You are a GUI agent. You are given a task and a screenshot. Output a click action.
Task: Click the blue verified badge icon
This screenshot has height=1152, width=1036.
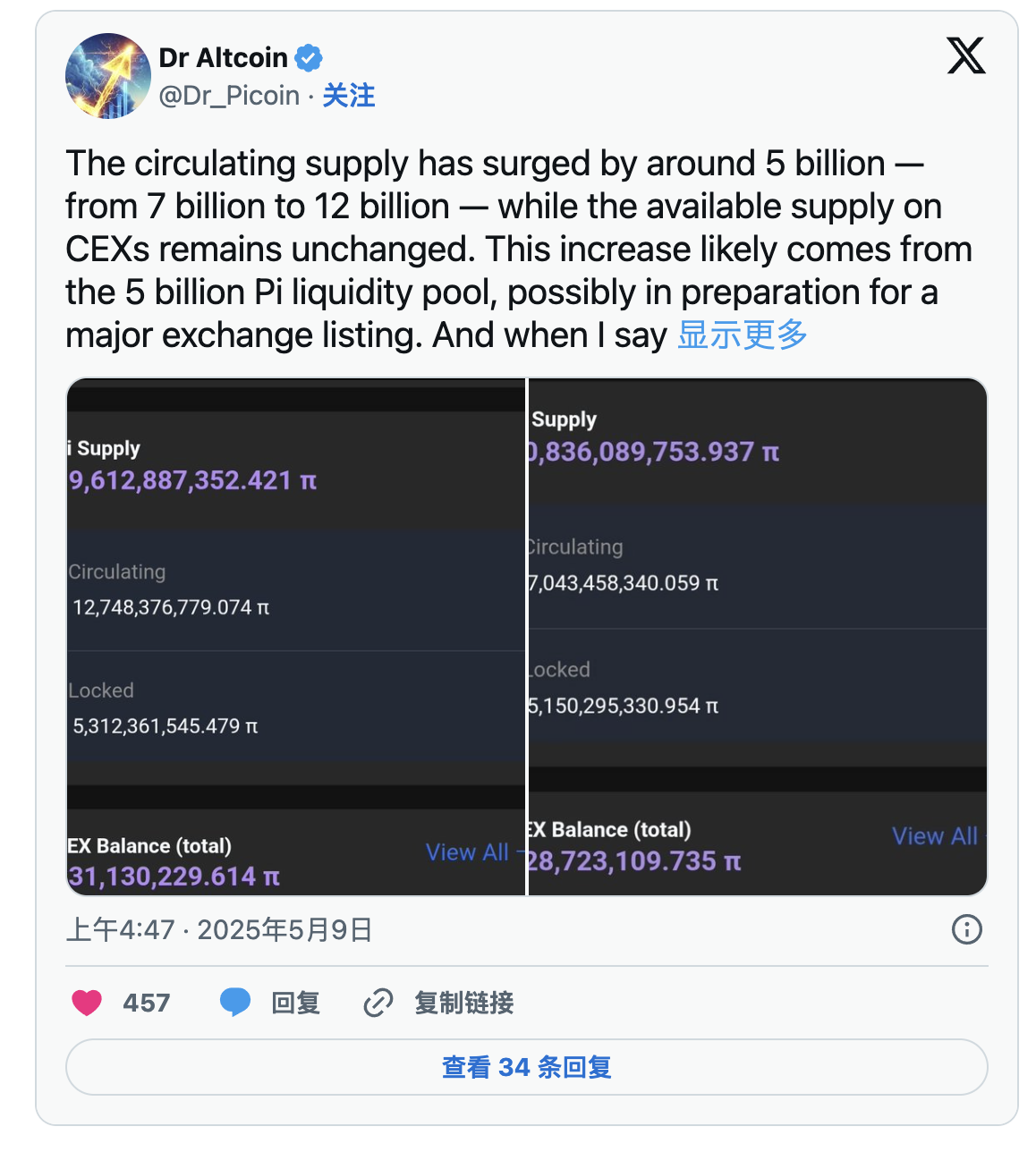(x=309, y=58)
